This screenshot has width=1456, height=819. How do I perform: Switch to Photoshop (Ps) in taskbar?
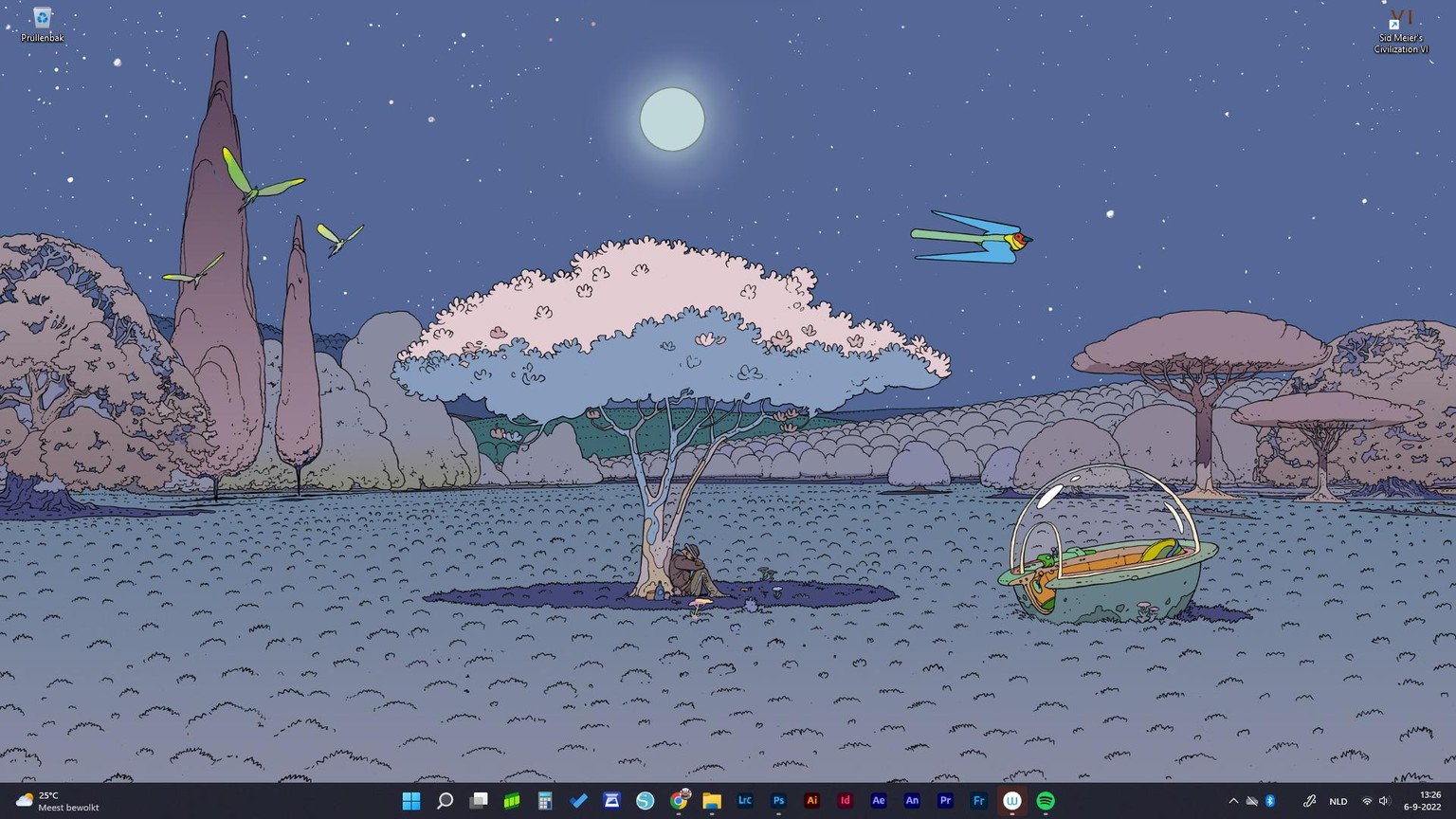[778, 801]
